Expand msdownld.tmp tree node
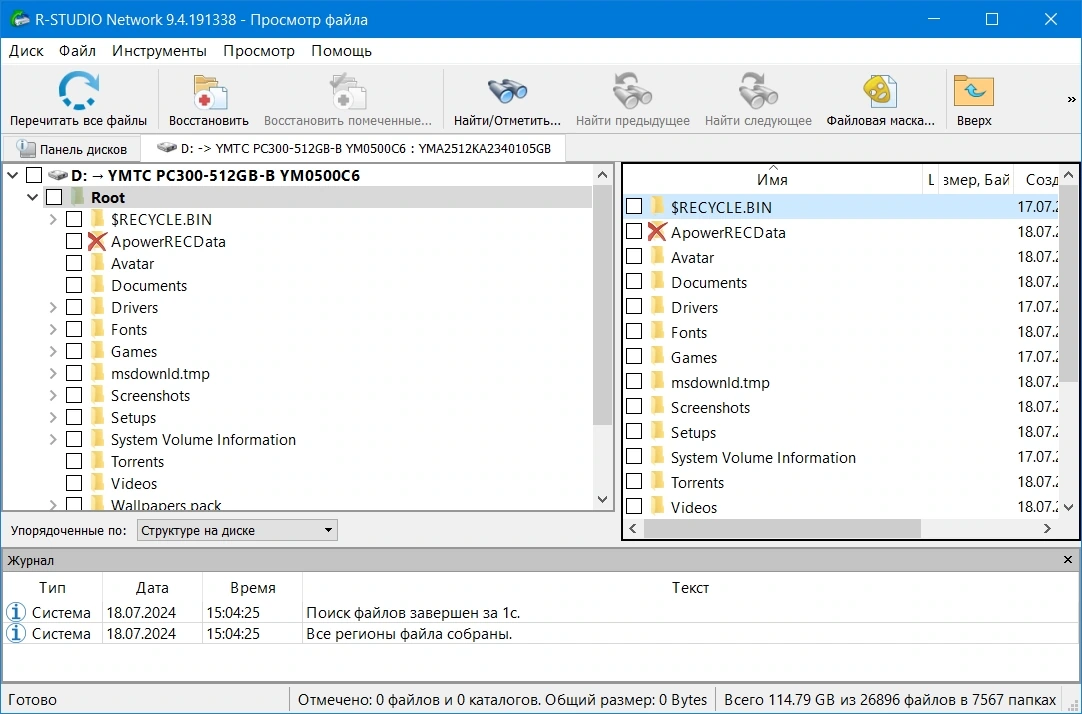This screenshot has height=714, width=1082. [53, 373]
